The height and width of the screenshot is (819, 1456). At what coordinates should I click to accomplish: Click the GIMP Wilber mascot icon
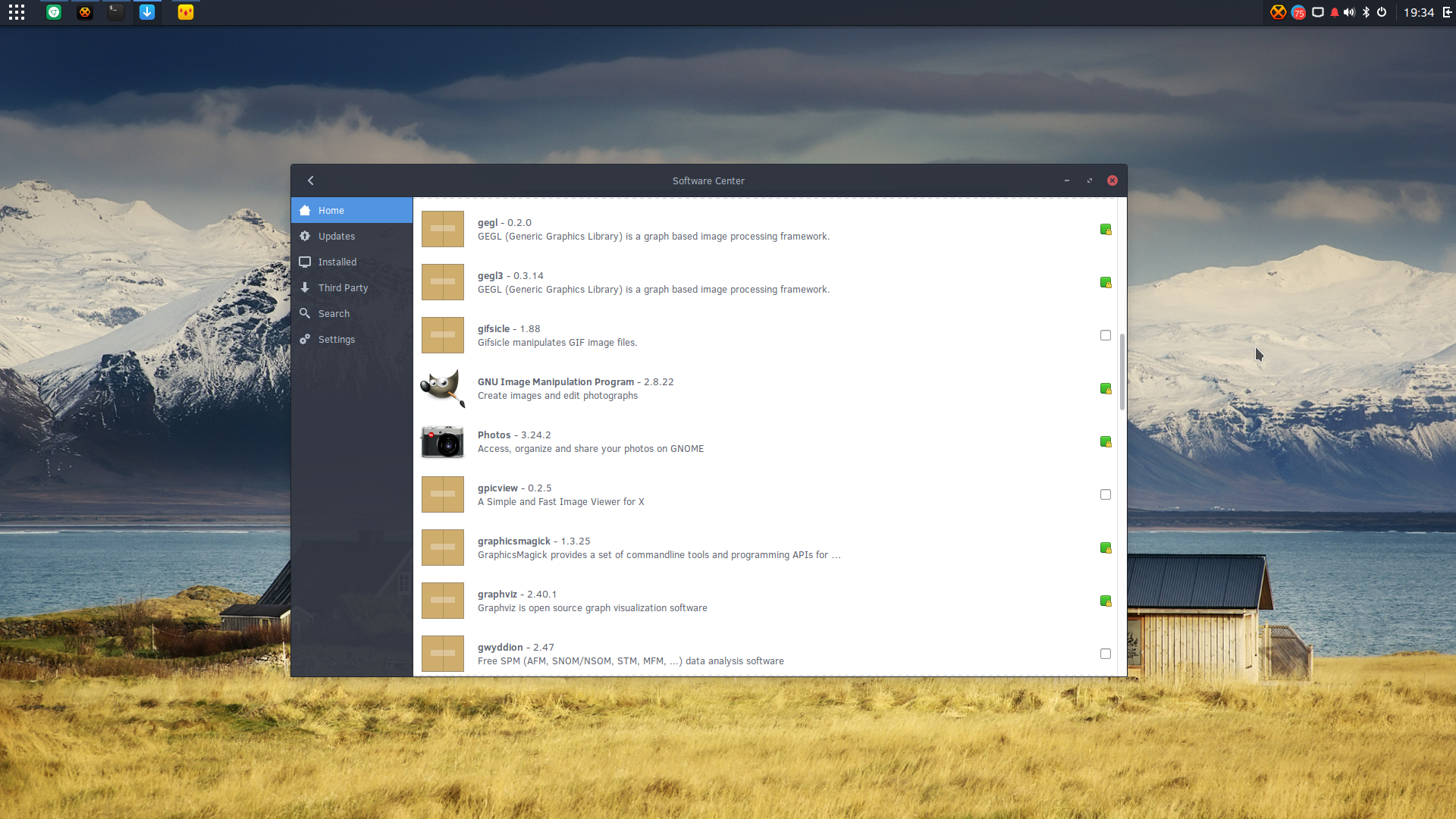click(x=443, y=388)
